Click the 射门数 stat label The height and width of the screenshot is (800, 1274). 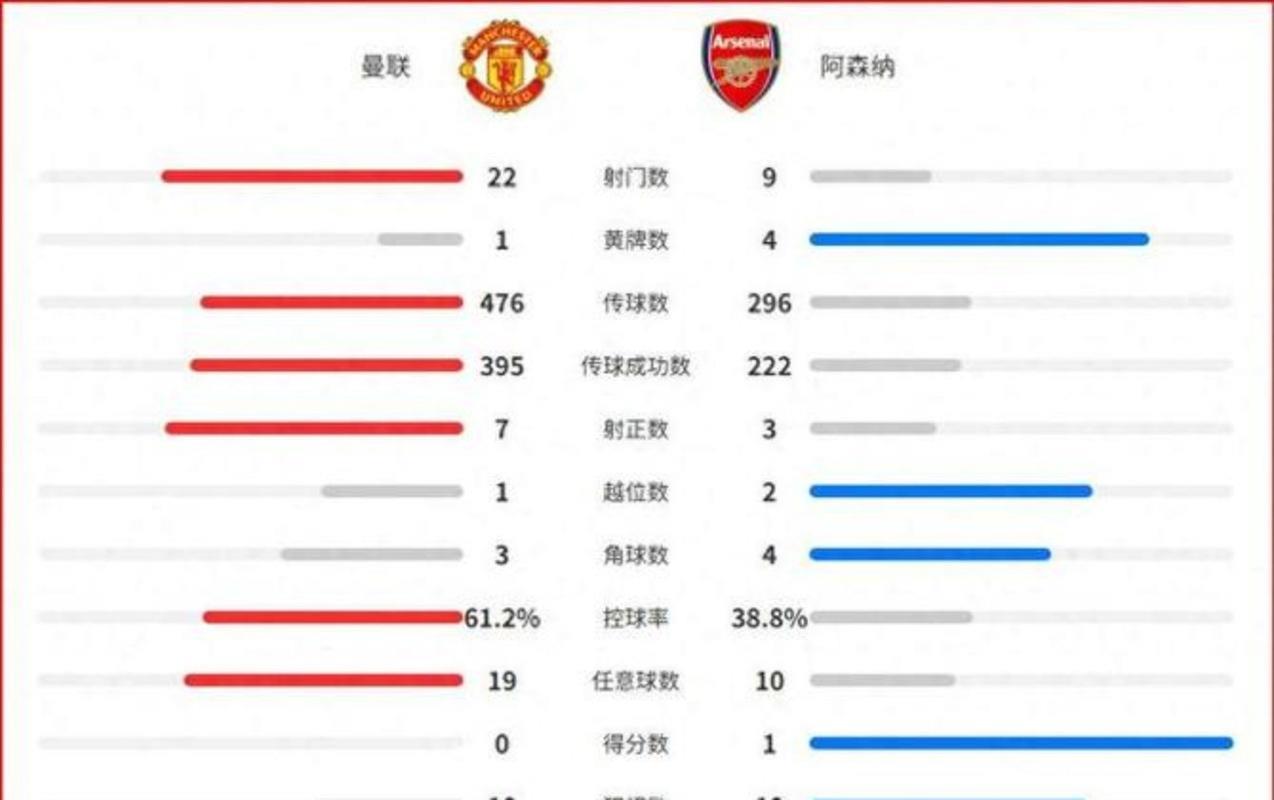pyautogui.click(x=635, y=178)
